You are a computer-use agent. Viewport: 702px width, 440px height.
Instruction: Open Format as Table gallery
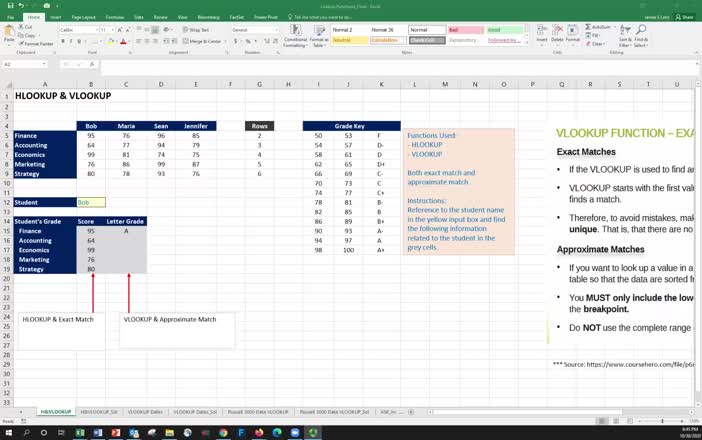(319, 36)
